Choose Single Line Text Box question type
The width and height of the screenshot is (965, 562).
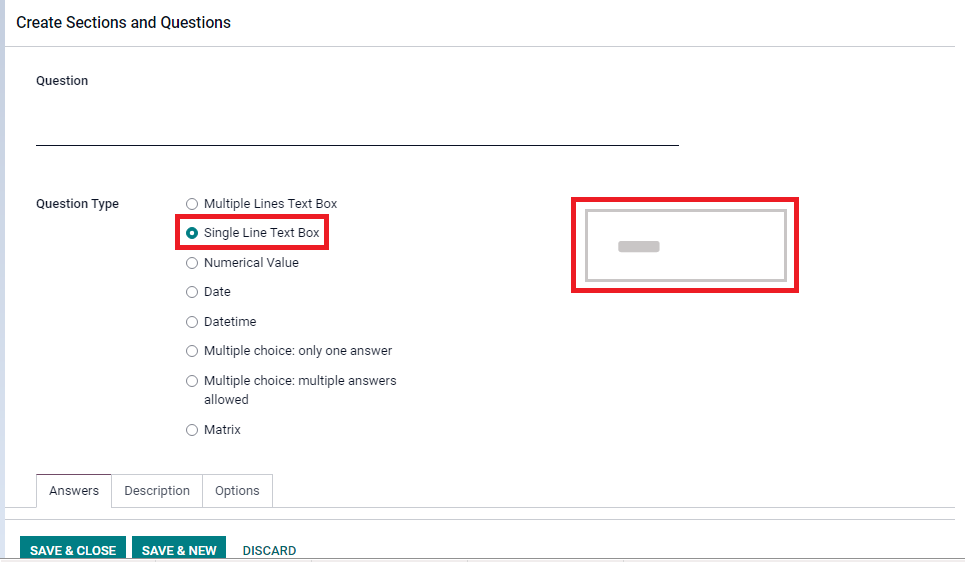click(x=192, y=233)
